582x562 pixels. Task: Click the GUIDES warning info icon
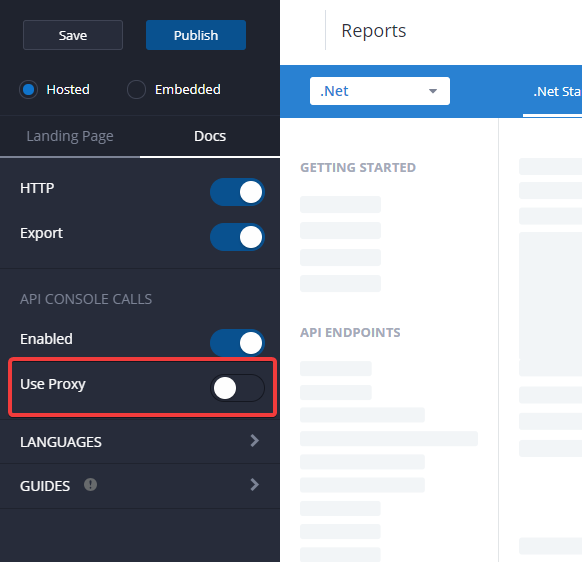pyautogui.click(x=90, y=484)
